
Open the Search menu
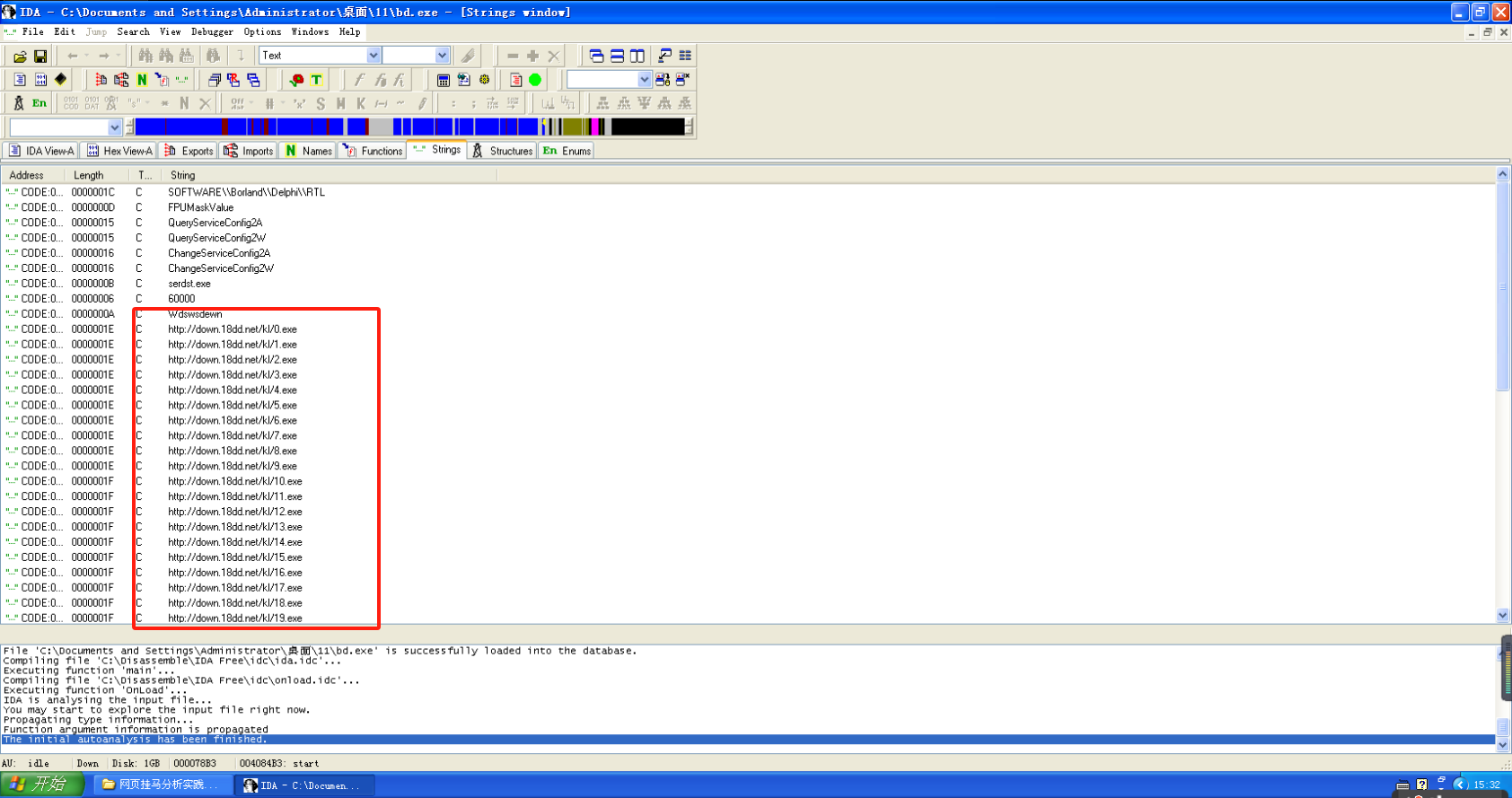[133, 31]
